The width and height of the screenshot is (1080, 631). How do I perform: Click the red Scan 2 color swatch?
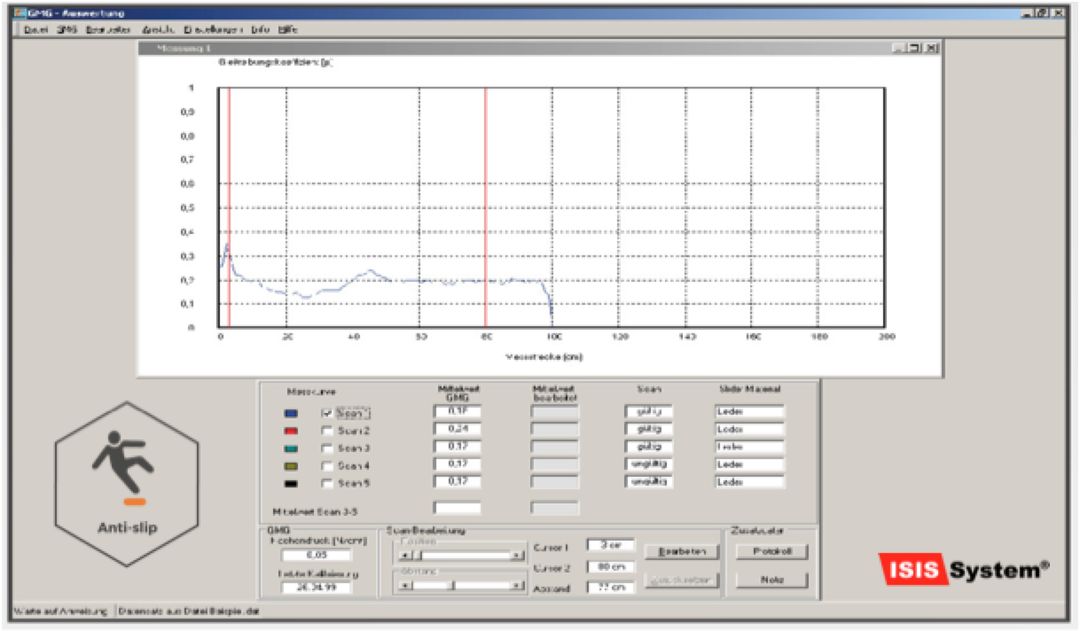click(291, 431)
